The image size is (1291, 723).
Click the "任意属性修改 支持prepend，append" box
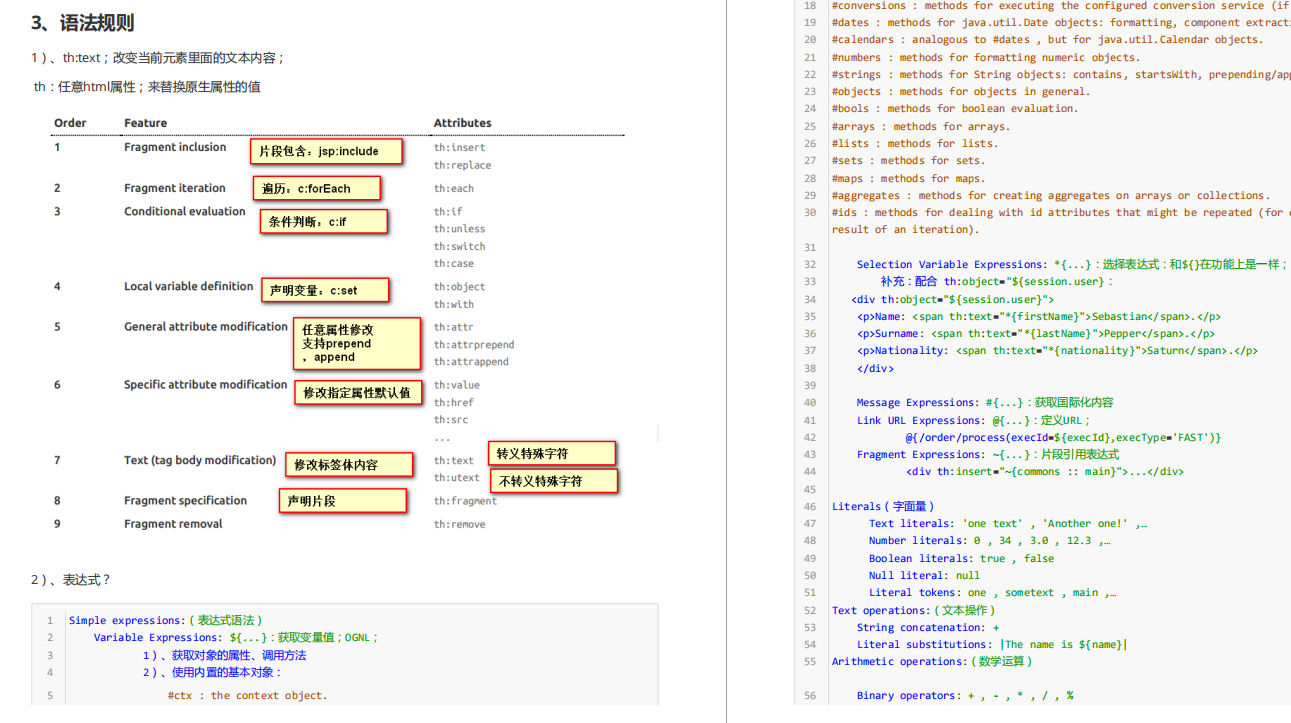[356, 343]
